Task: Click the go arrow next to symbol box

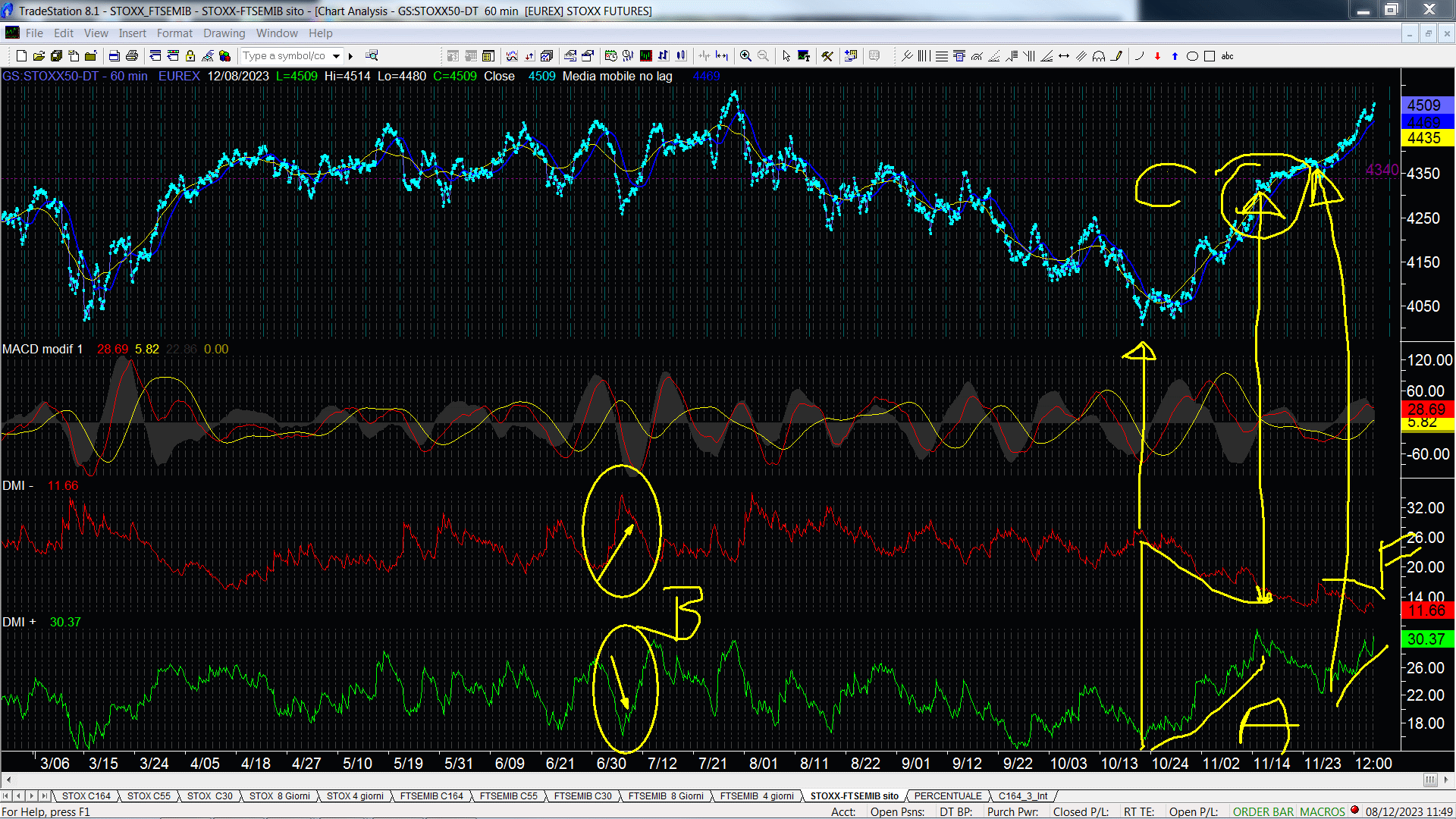Action: click(x=350, y=56)
